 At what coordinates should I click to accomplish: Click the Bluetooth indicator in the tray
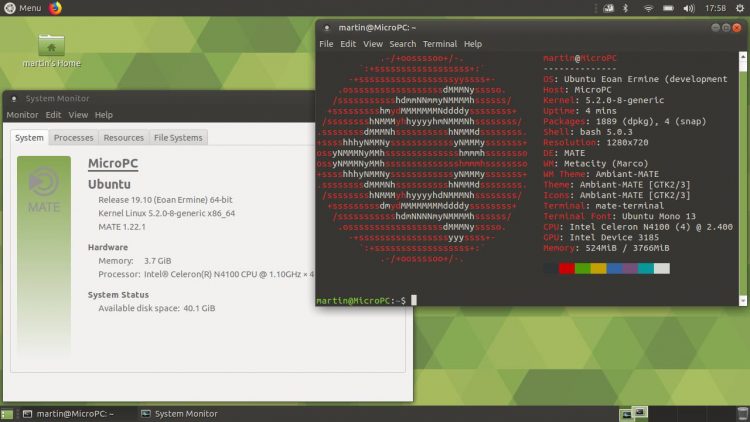[625, 8]
